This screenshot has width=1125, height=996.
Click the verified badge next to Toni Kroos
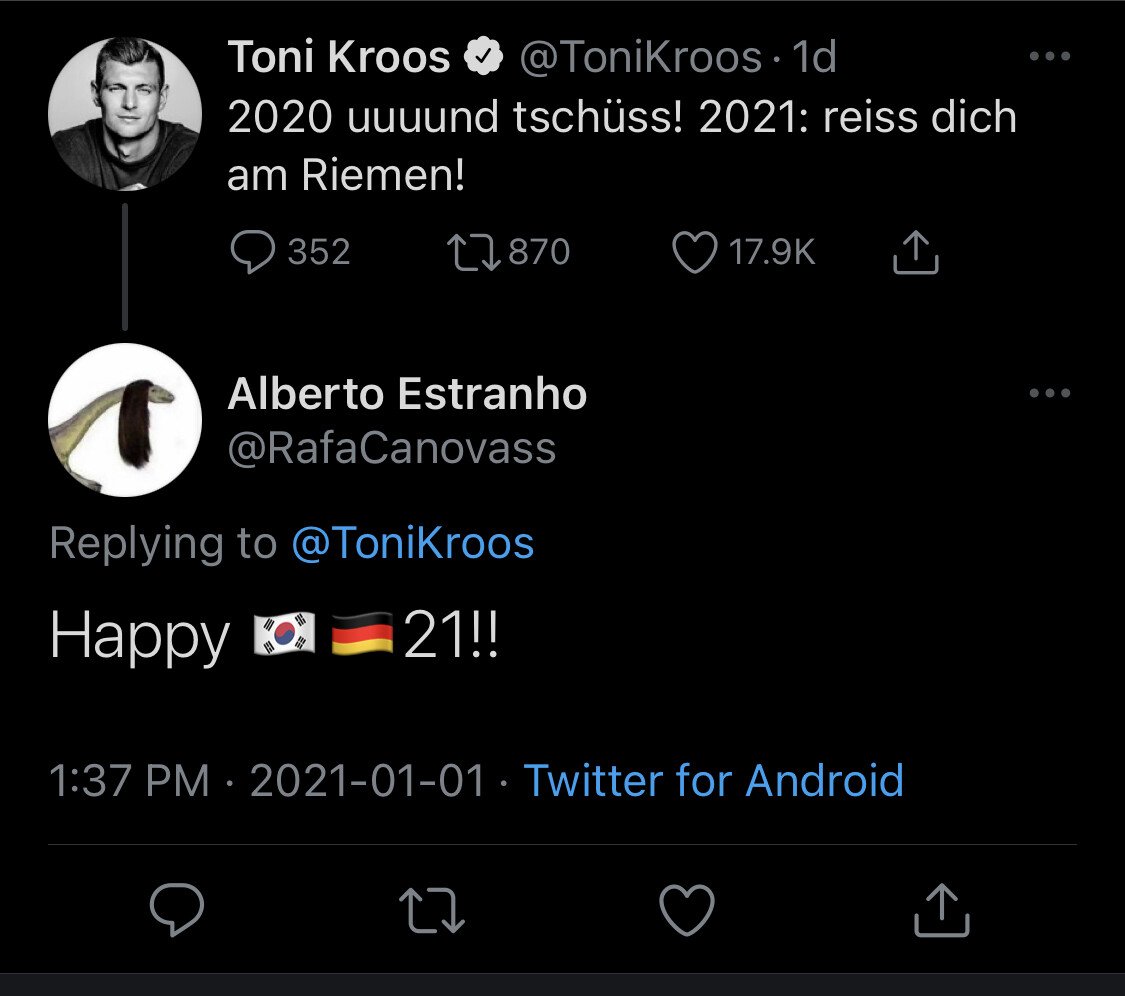coord(486,59)
